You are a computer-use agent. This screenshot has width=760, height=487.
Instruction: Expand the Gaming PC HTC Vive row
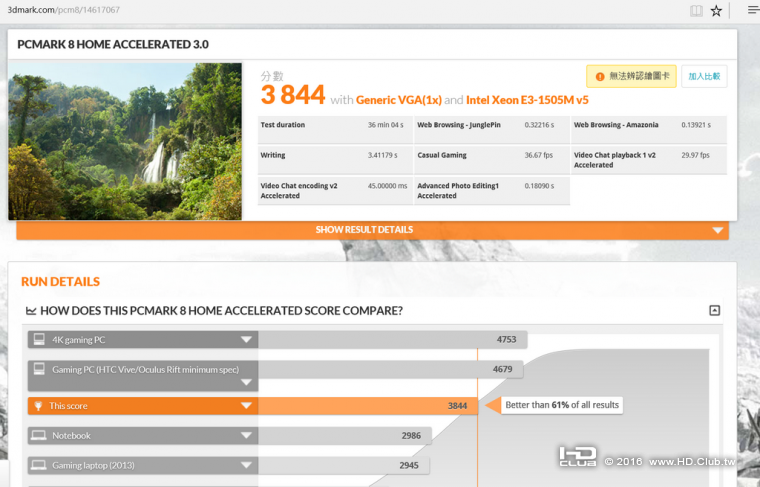pyautogui.click(x=245, y=382)
